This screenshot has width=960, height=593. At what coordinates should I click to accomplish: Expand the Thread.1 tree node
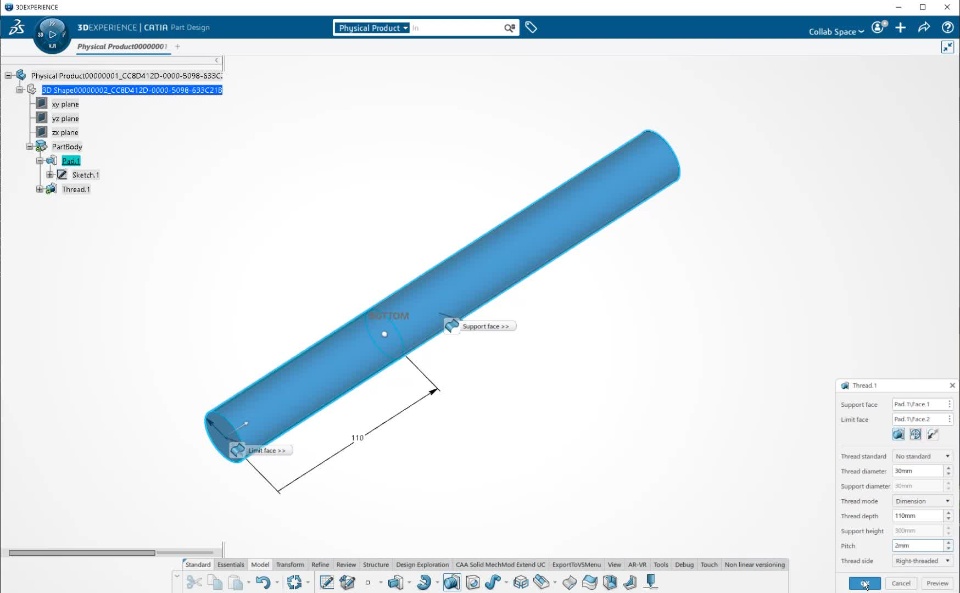coord(39,189)
